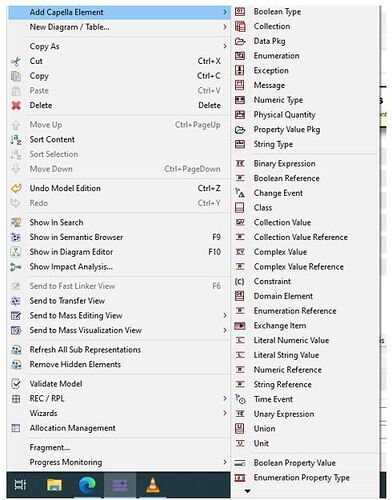Viewport: 392px width, 500px height.
Task: Click the Class icon
Action: (240, 208)
